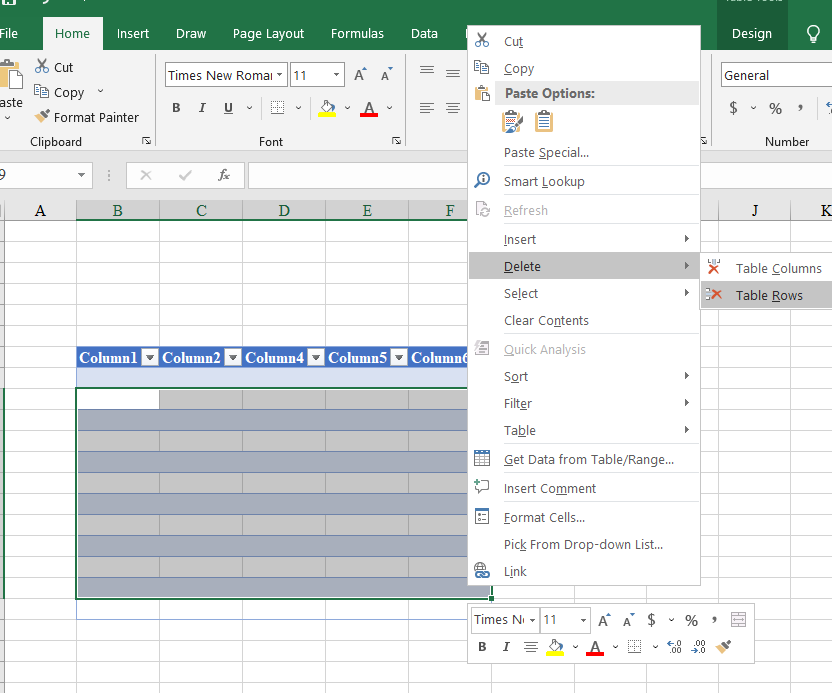
Task: Click the insert function fx icon
Action: 224,175
